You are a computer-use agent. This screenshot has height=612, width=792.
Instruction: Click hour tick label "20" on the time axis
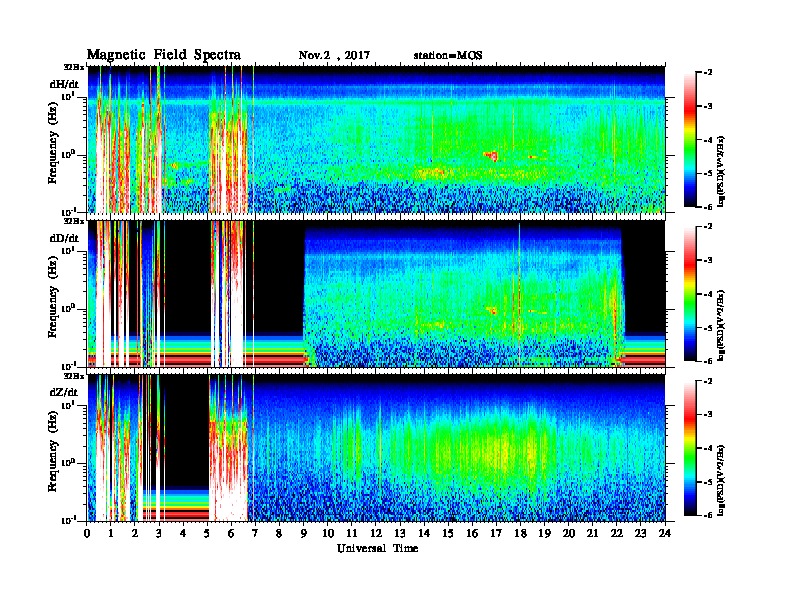569,533
